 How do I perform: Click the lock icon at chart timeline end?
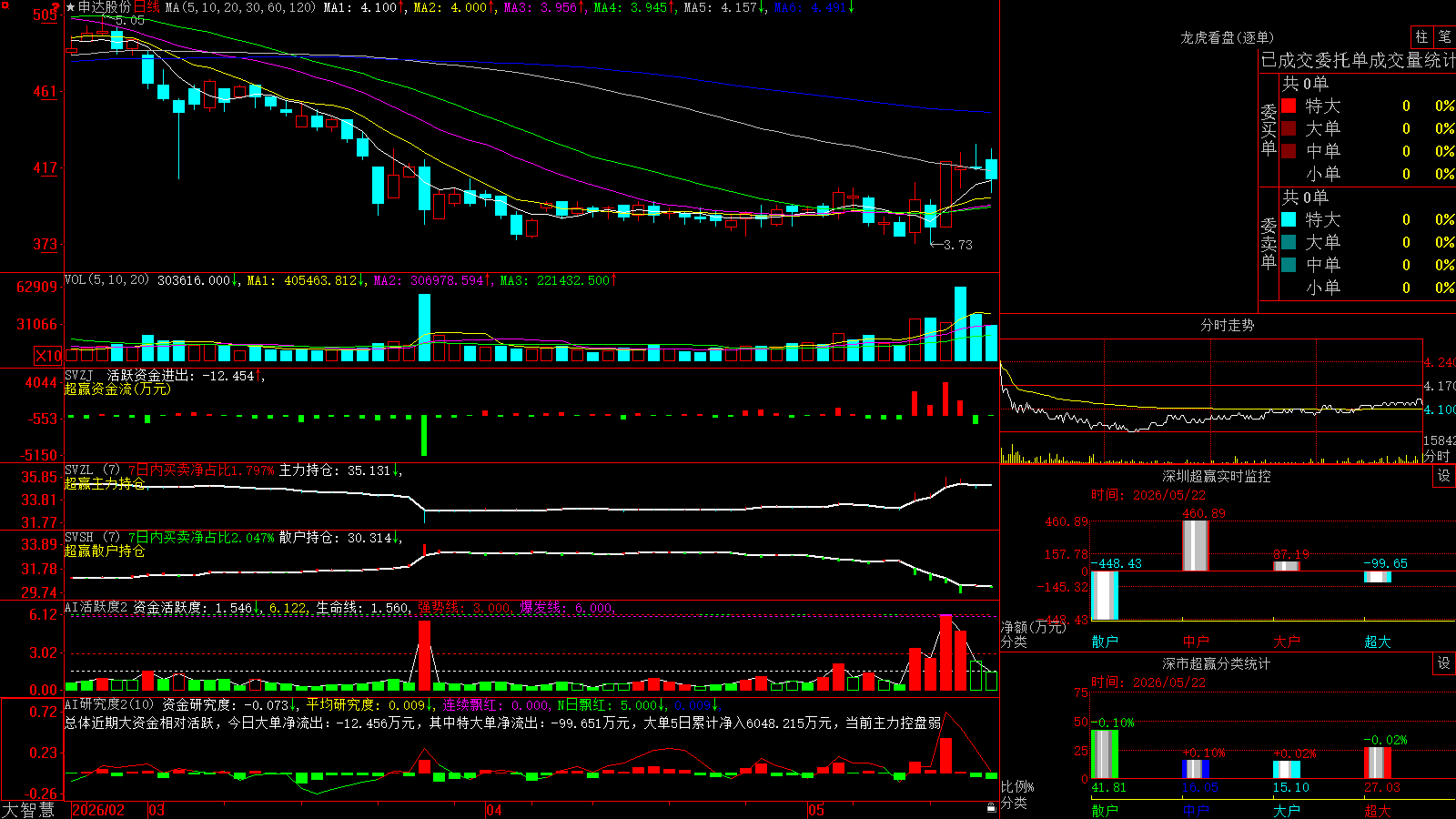[x=991, y=808]
